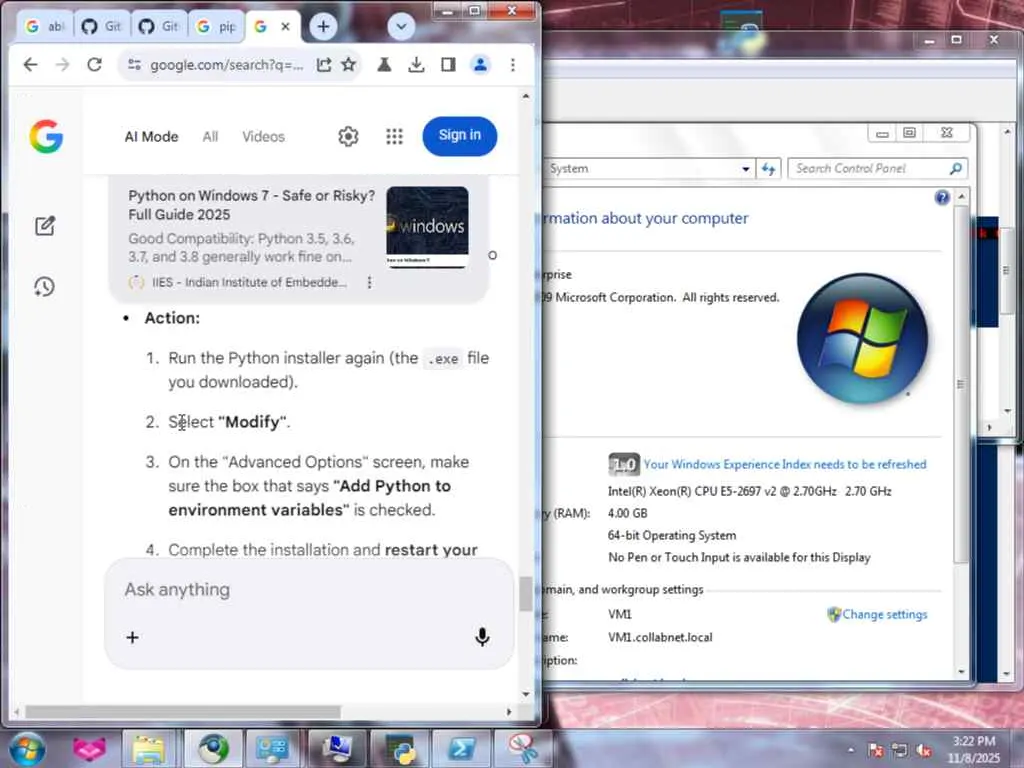Go back in Chrome browser
The width and height of the screenshot is (1024, 768).
tap(30, 64)
